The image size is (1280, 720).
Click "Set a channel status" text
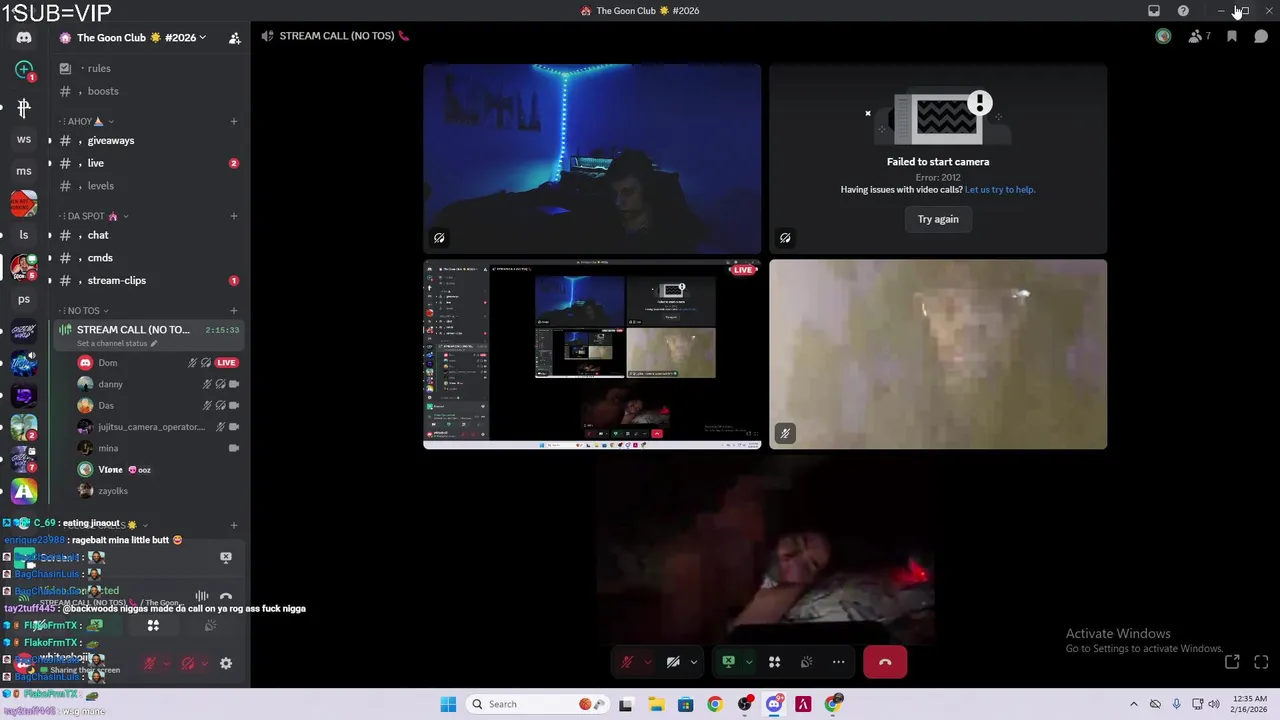112,343
